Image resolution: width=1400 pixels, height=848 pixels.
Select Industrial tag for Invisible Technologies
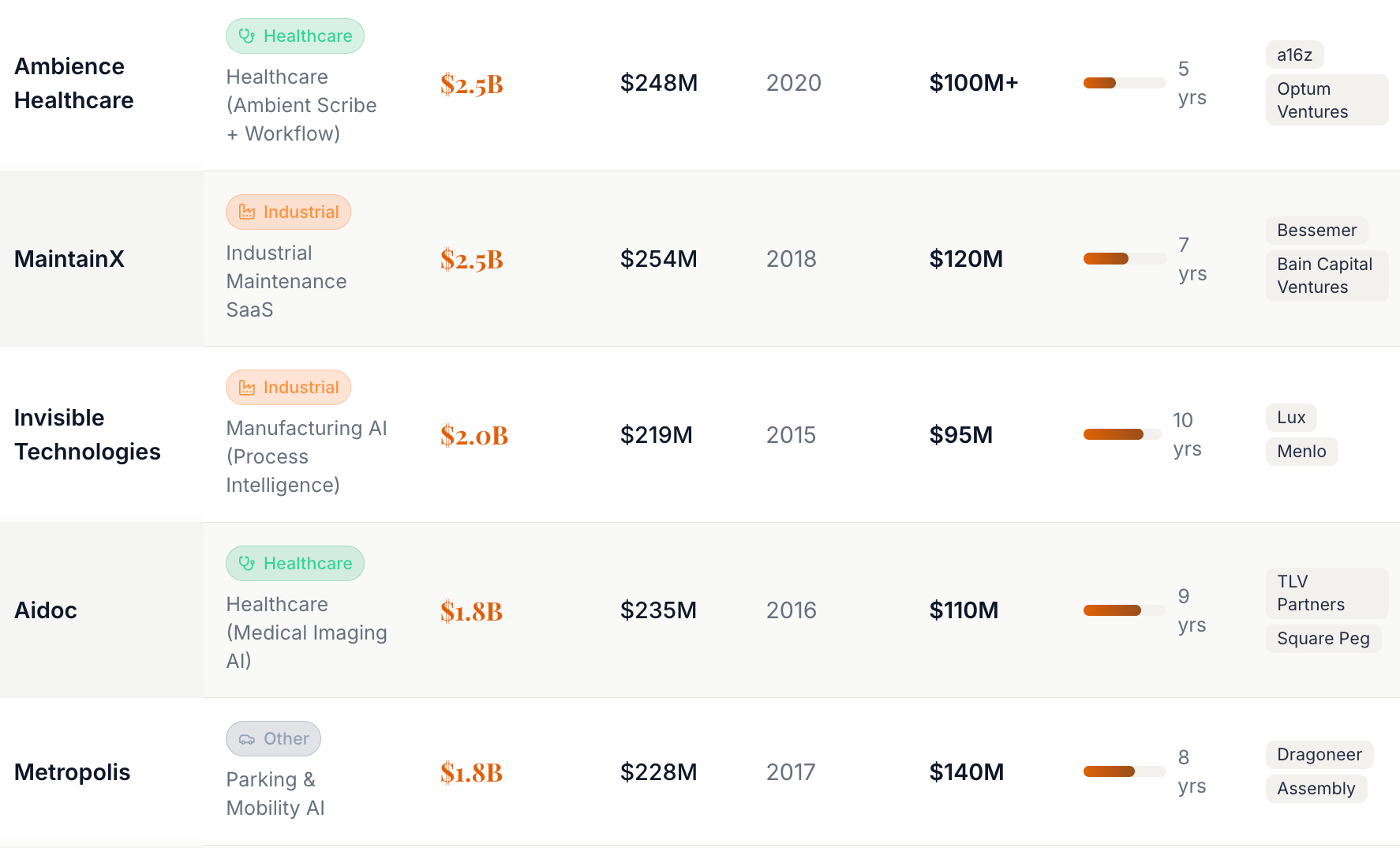[x=288, y=388]
